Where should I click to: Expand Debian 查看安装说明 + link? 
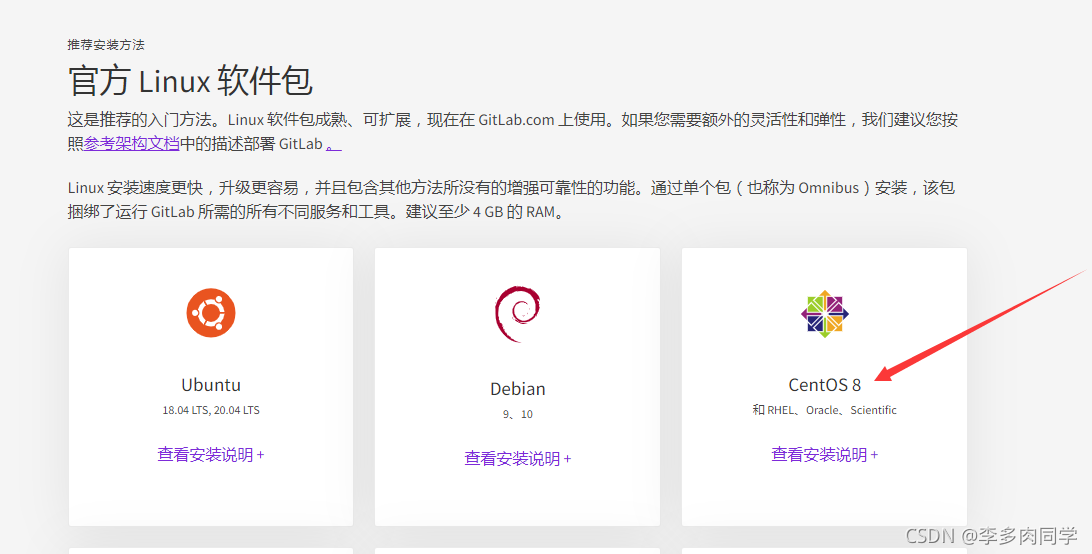click(517, 459)
